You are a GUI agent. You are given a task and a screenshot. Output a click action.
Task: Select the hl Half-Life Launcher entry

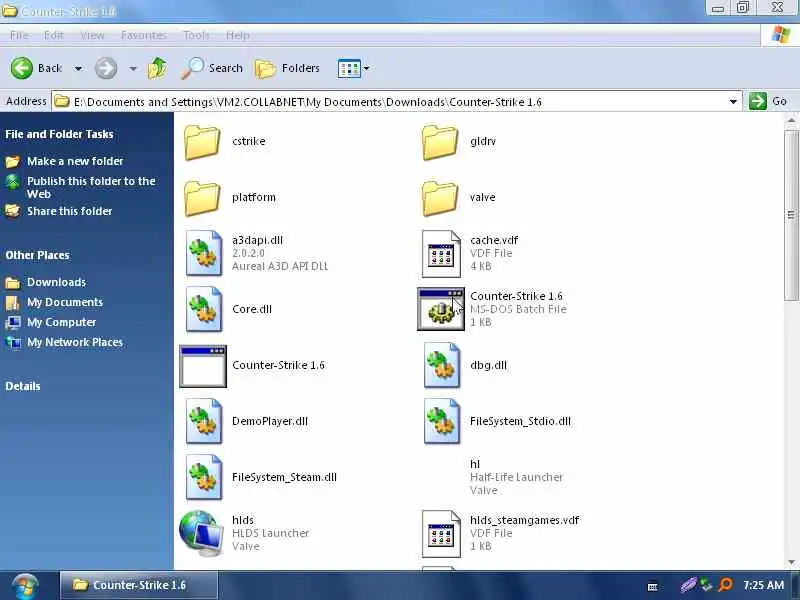(516, 477)
